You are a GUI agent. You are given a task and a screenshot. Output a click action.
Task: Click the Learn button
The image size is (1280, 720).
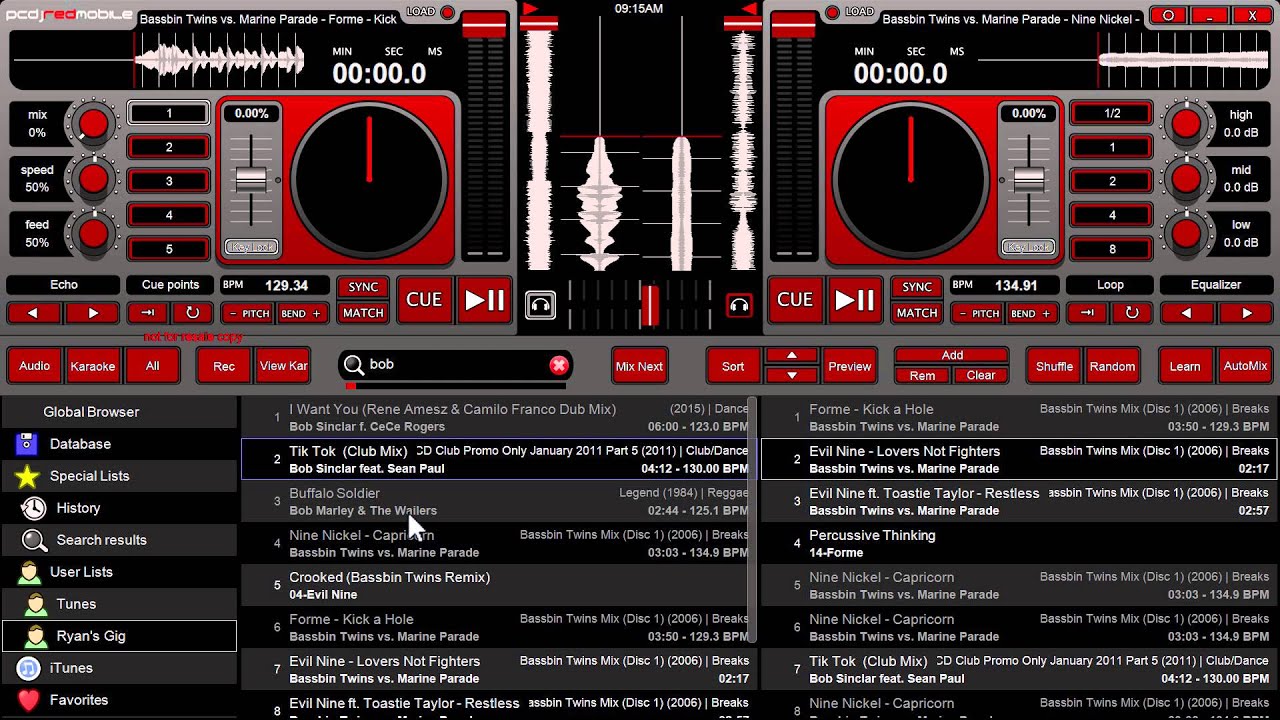1185,366
